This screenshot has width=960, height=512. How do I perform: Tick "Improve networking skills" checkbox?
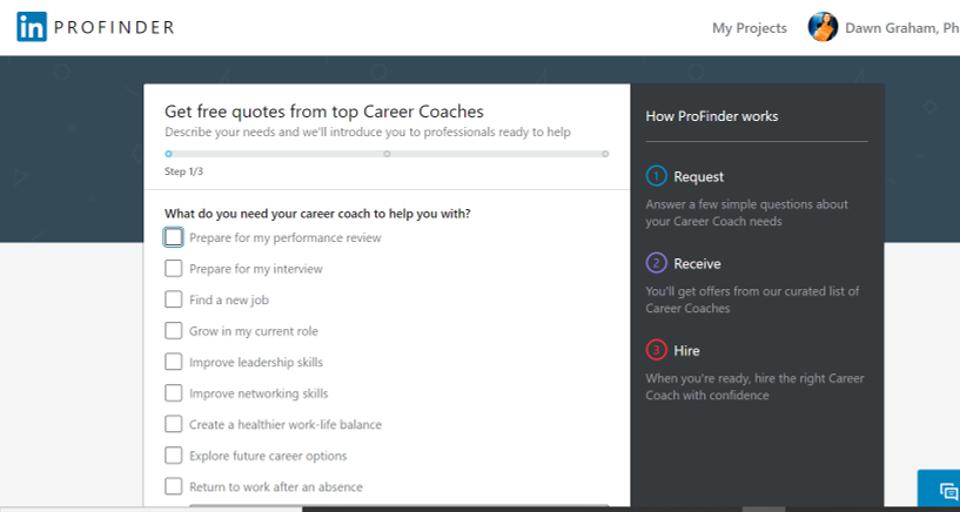[x=174, y=393]
